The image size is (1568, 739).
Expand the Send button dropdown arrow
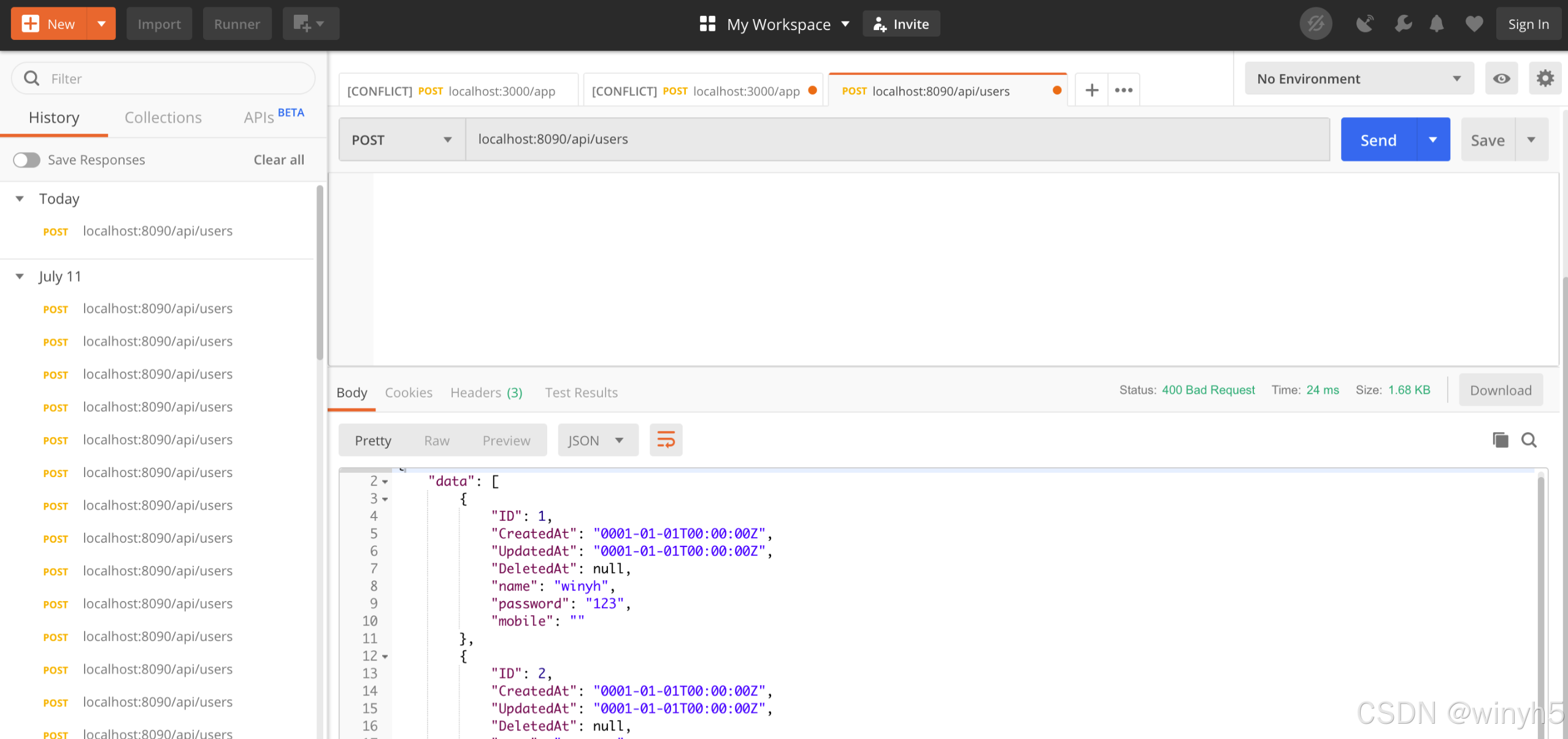click(1433, 139)
